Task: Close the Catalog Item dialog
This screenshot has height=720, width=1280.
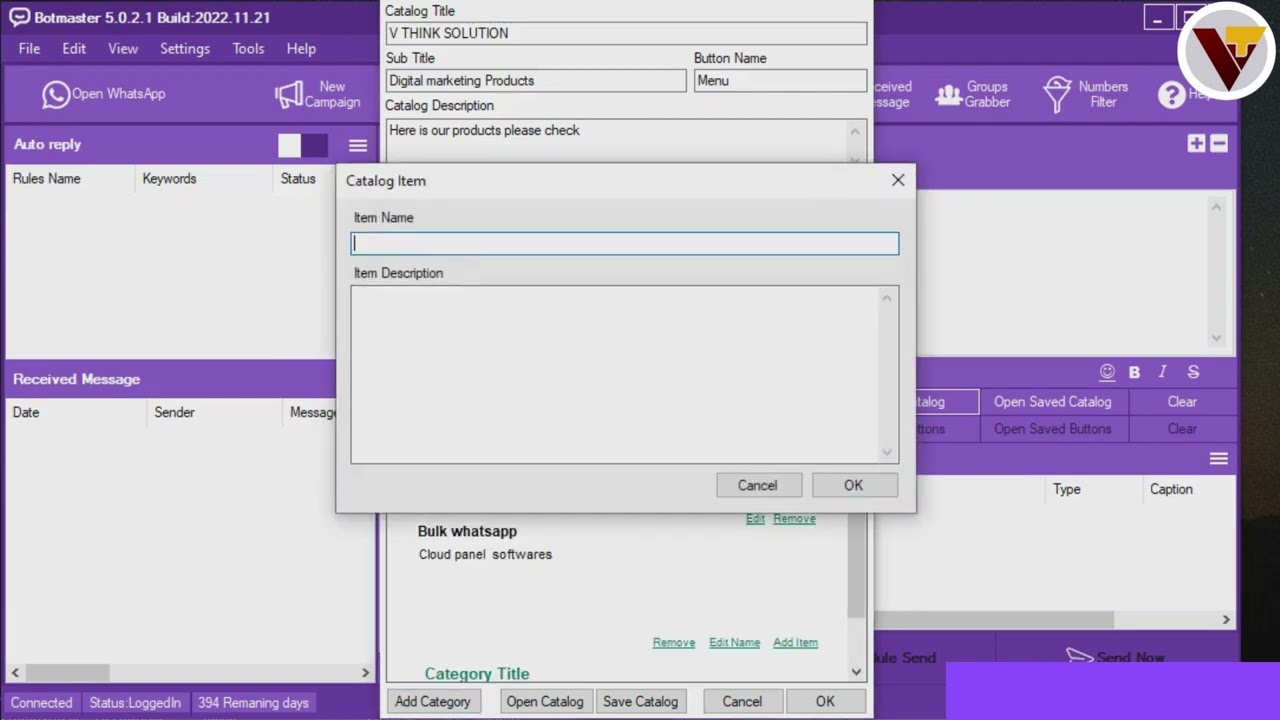Action: [898, 180]
